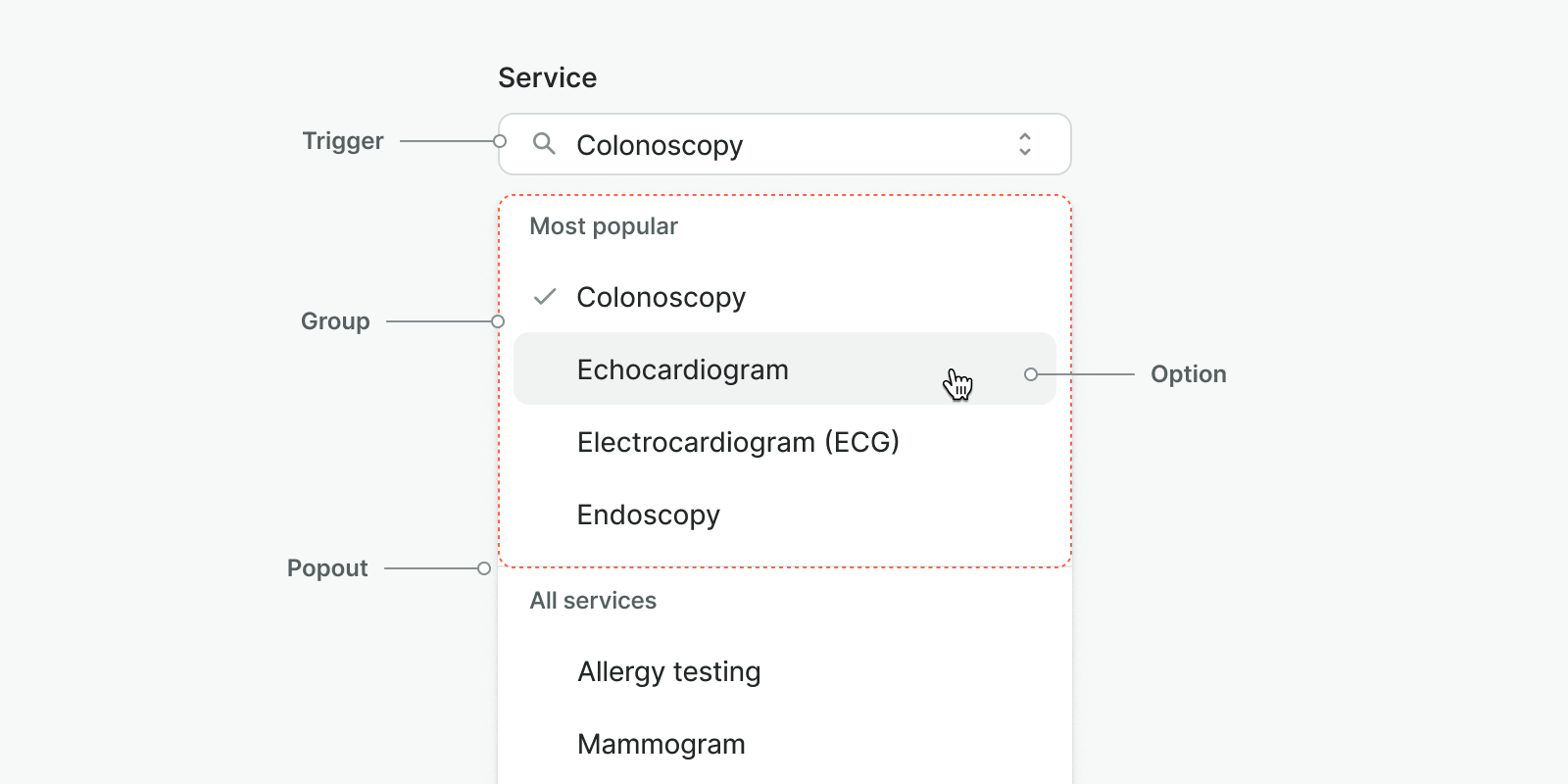Click the Option annotation label
The width and height of the screenshot is (1568, 784).
(1189, 374)
